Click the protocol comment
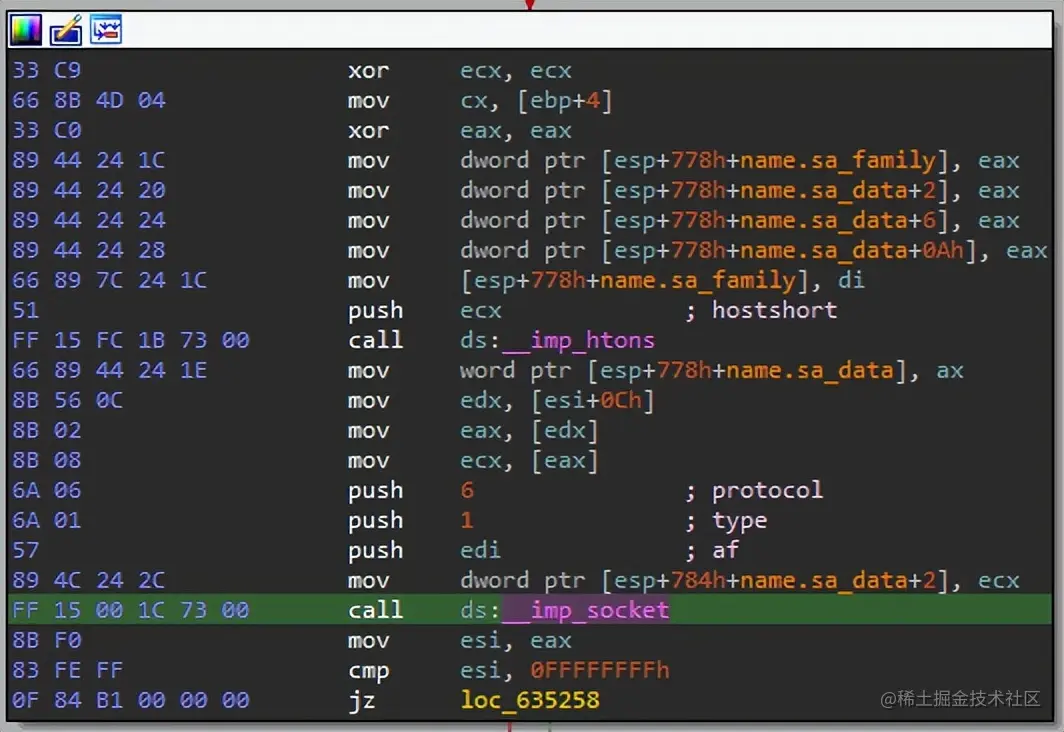 point(767,490)
